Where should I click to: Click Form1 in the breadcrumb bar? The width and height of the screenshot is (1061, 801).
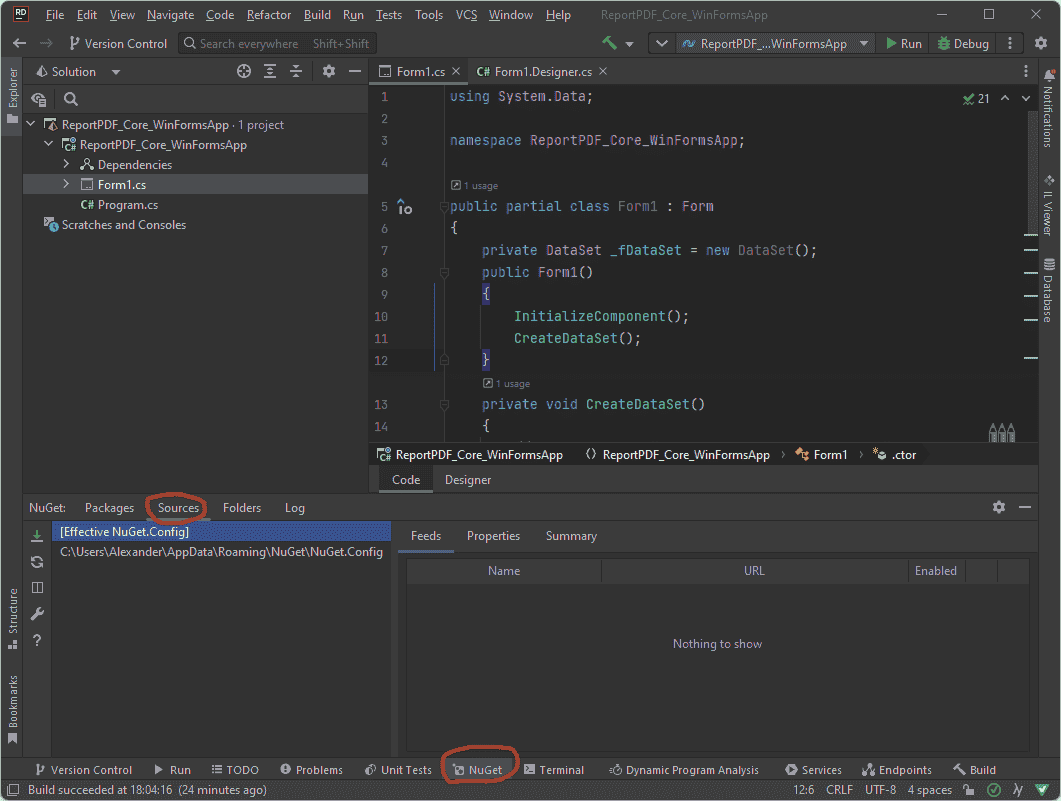click(821, 455)
